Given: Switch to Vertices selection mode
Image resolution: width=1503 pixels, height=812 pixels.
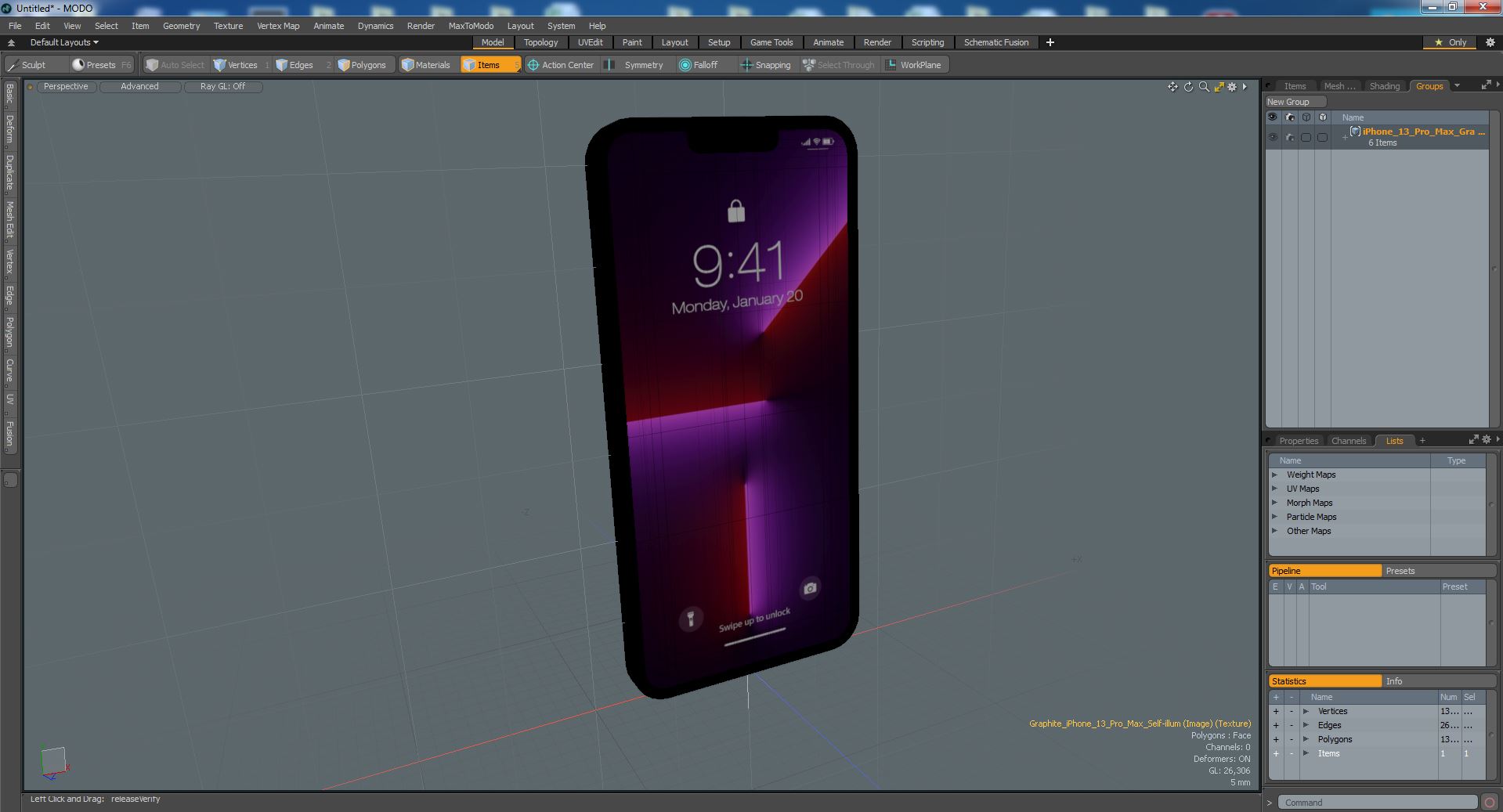Looking at the screenshot, I should point(241,65).
